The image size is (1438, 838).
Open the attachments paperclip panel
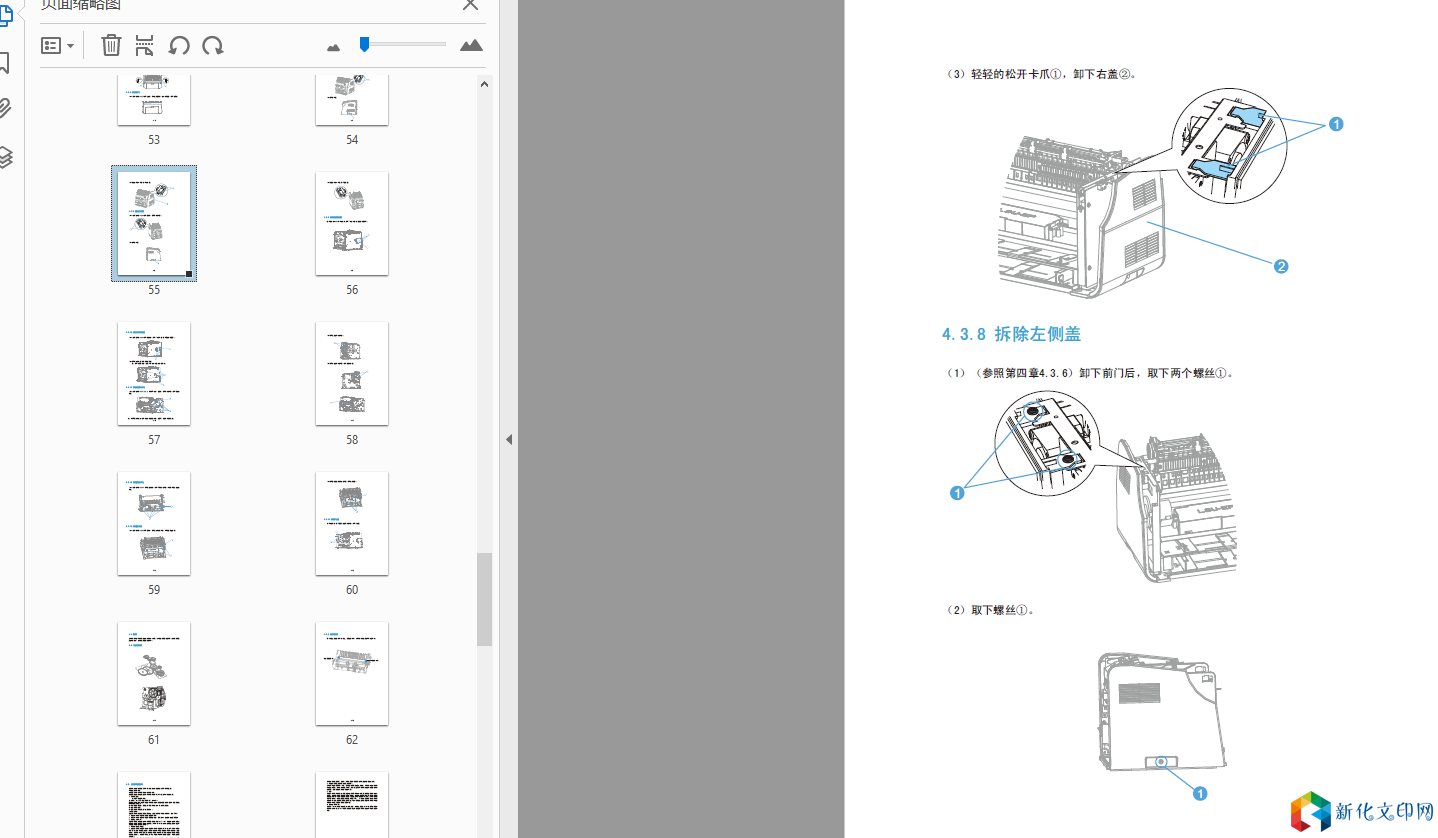[5, 109]
